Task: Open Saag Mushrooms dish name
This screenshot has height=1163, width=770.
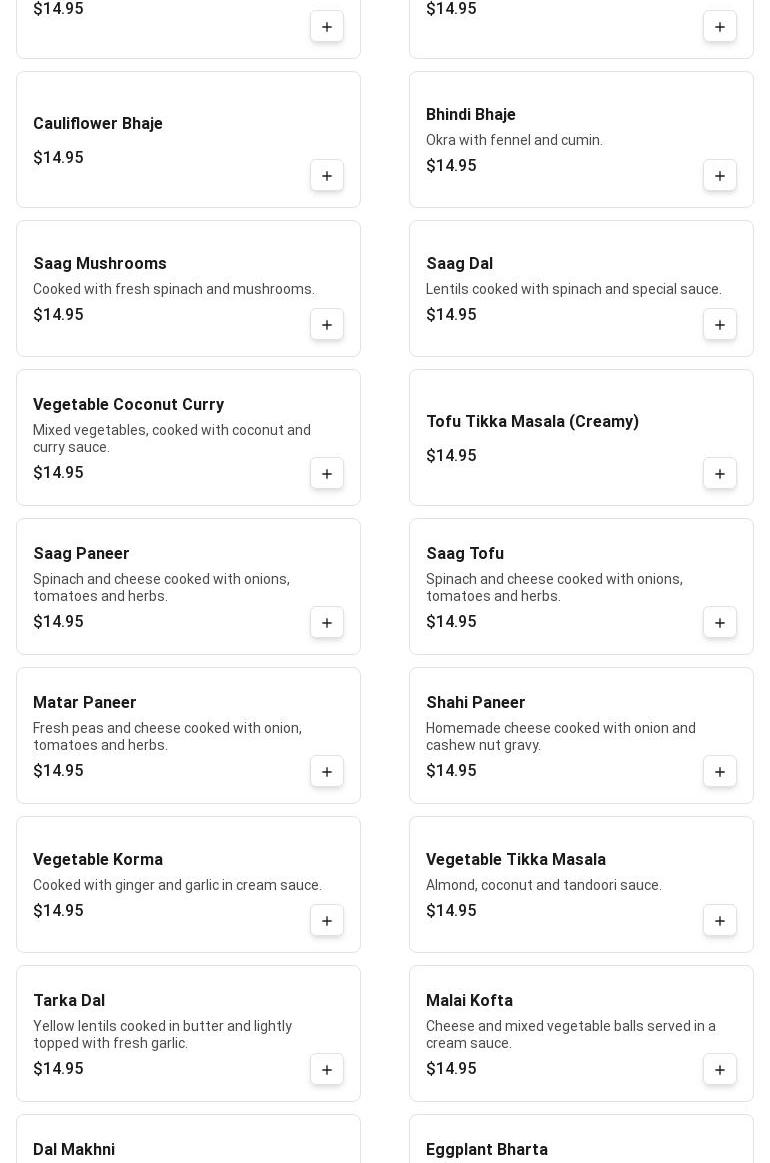Action: [x=100, y=264]
